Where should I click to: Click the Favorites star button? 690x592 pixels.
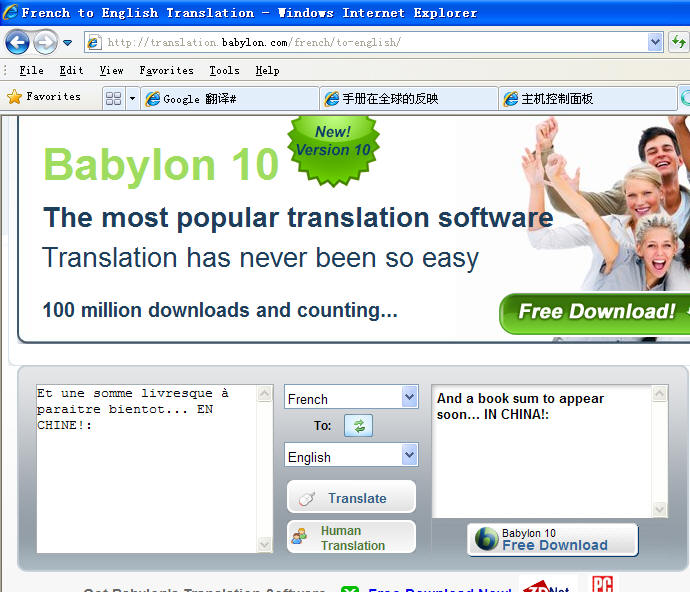pyautogui.click(x=44, y=97)
